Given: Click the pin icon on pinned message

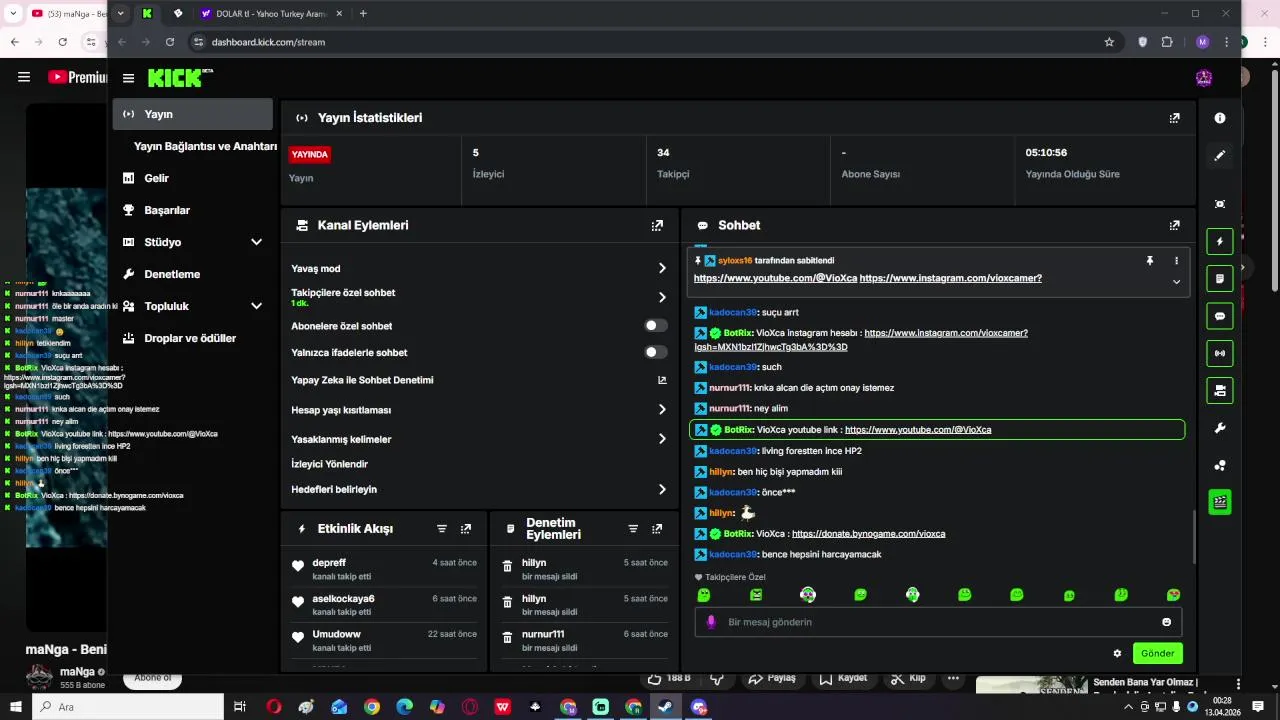Looking at the screenshot, I should pos(1150,260).
